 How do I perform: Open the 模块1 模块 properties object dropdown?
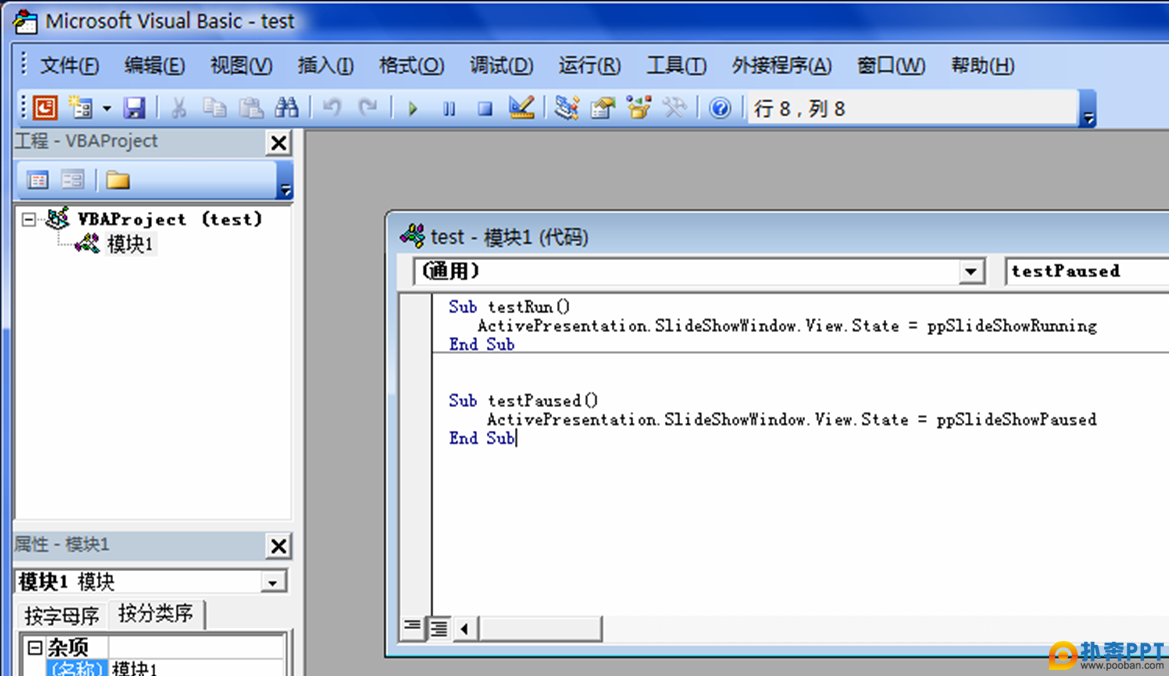[x=273, y=582]
